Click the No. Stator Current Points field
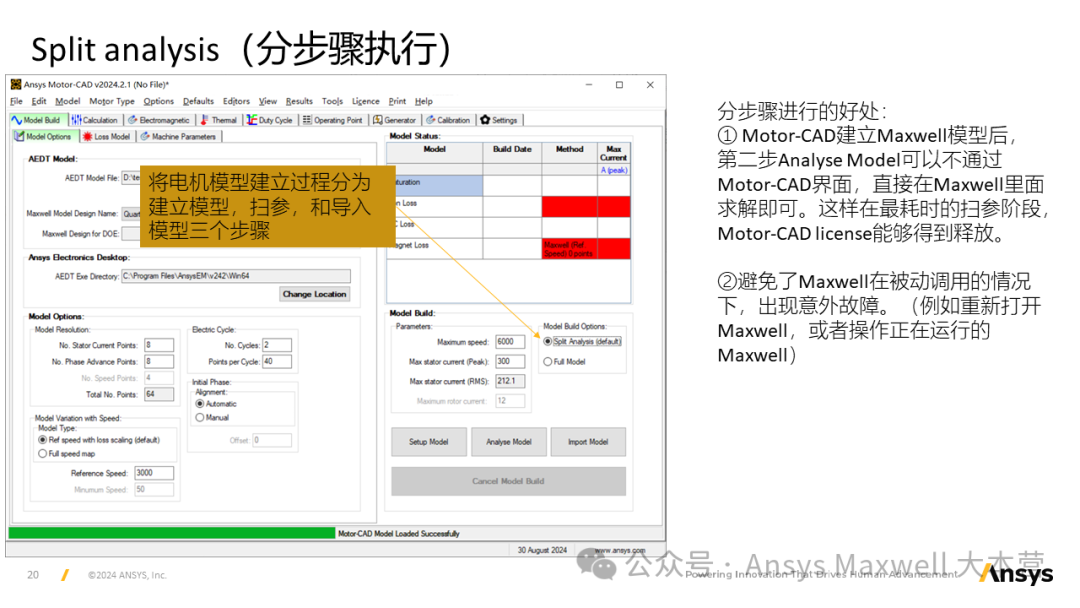The image size is (1080, 608). tap(158, 345)
